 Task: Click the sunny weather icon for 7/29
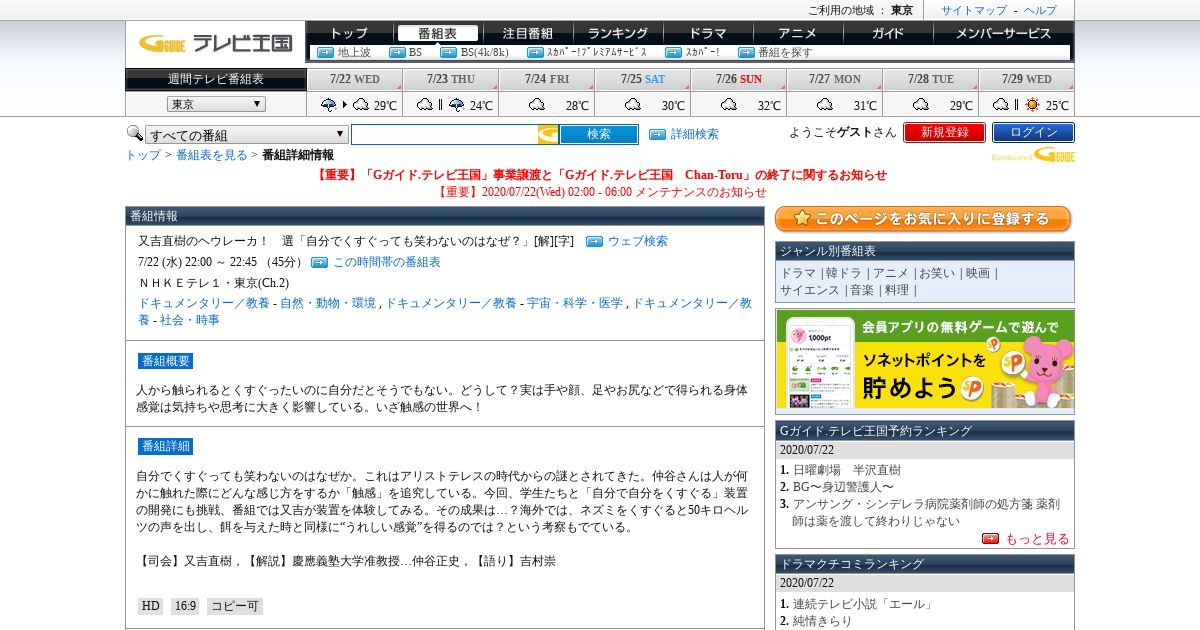[x=1032, y=104]
